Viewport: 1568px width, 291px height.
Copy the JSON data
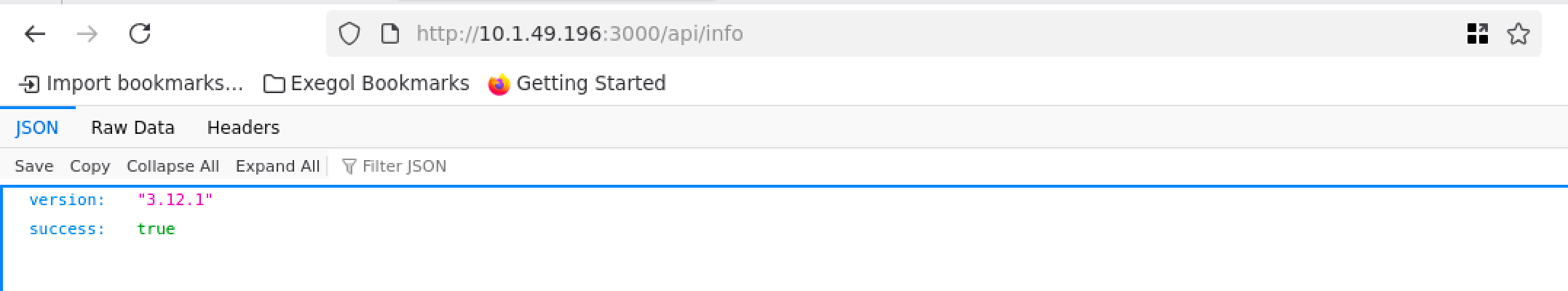pos(90,167)
